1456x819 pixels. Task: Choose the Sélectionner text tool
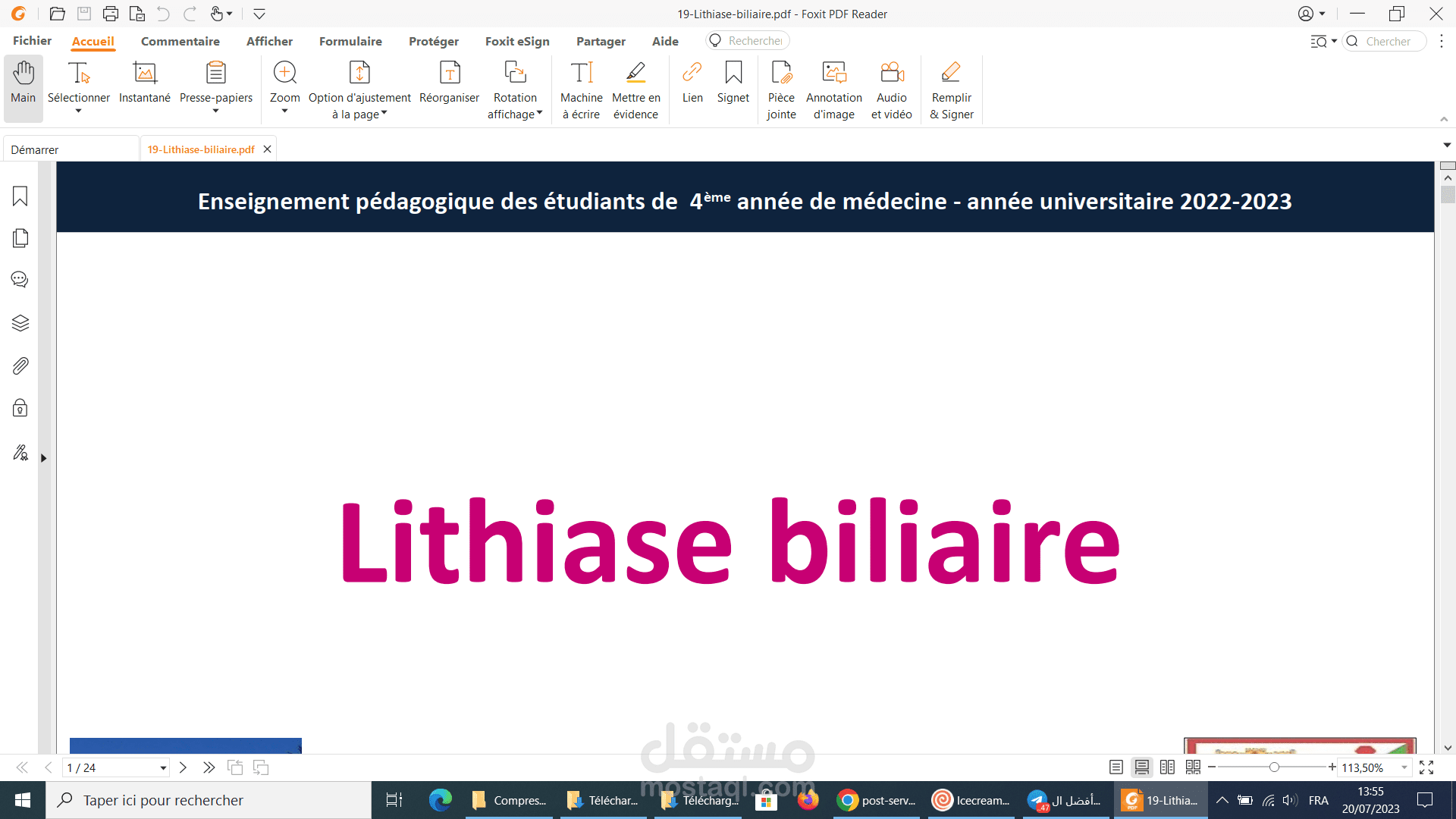[79, 83]
